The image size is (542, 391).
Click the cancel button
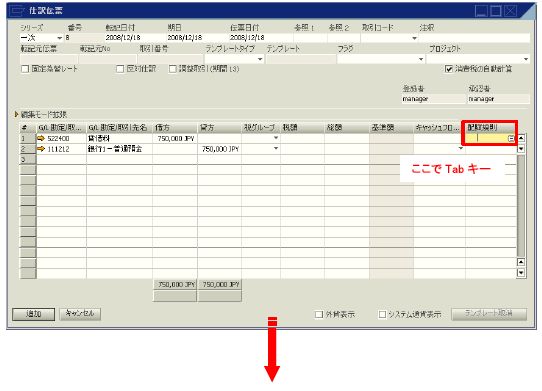(80, 314)
